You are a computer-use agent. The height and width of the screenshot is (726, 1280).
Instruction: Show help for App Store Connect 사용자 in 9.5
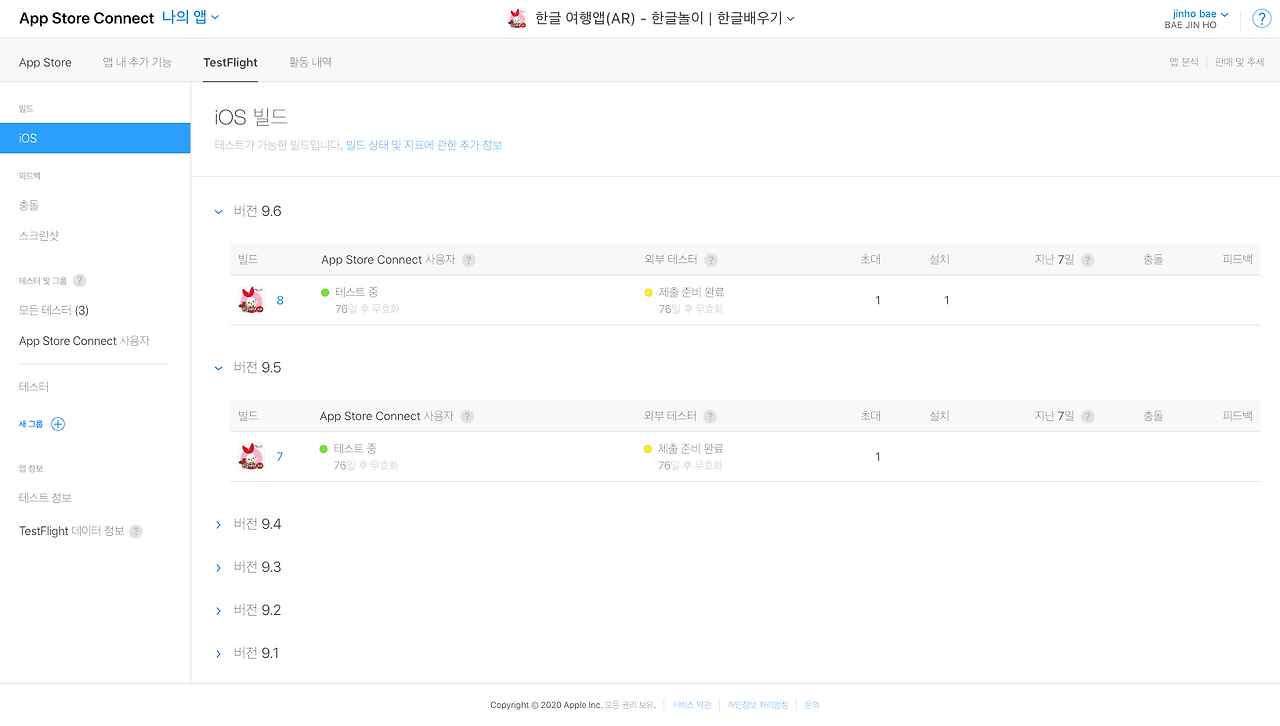pyautogui.click(x=467, y=417)
